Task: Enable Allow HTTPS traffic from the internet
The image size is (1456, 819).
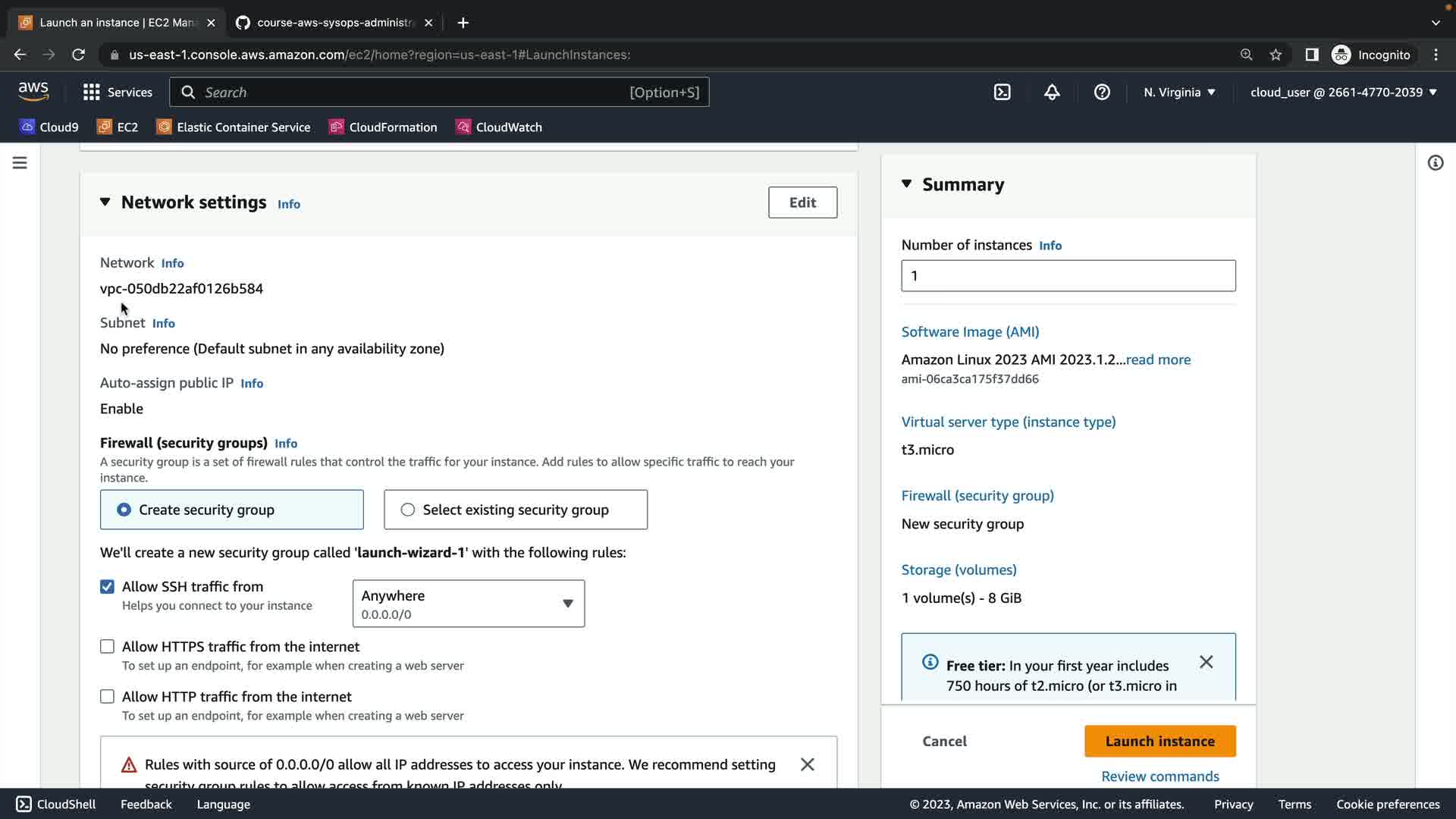Action: tap(107, 647)
